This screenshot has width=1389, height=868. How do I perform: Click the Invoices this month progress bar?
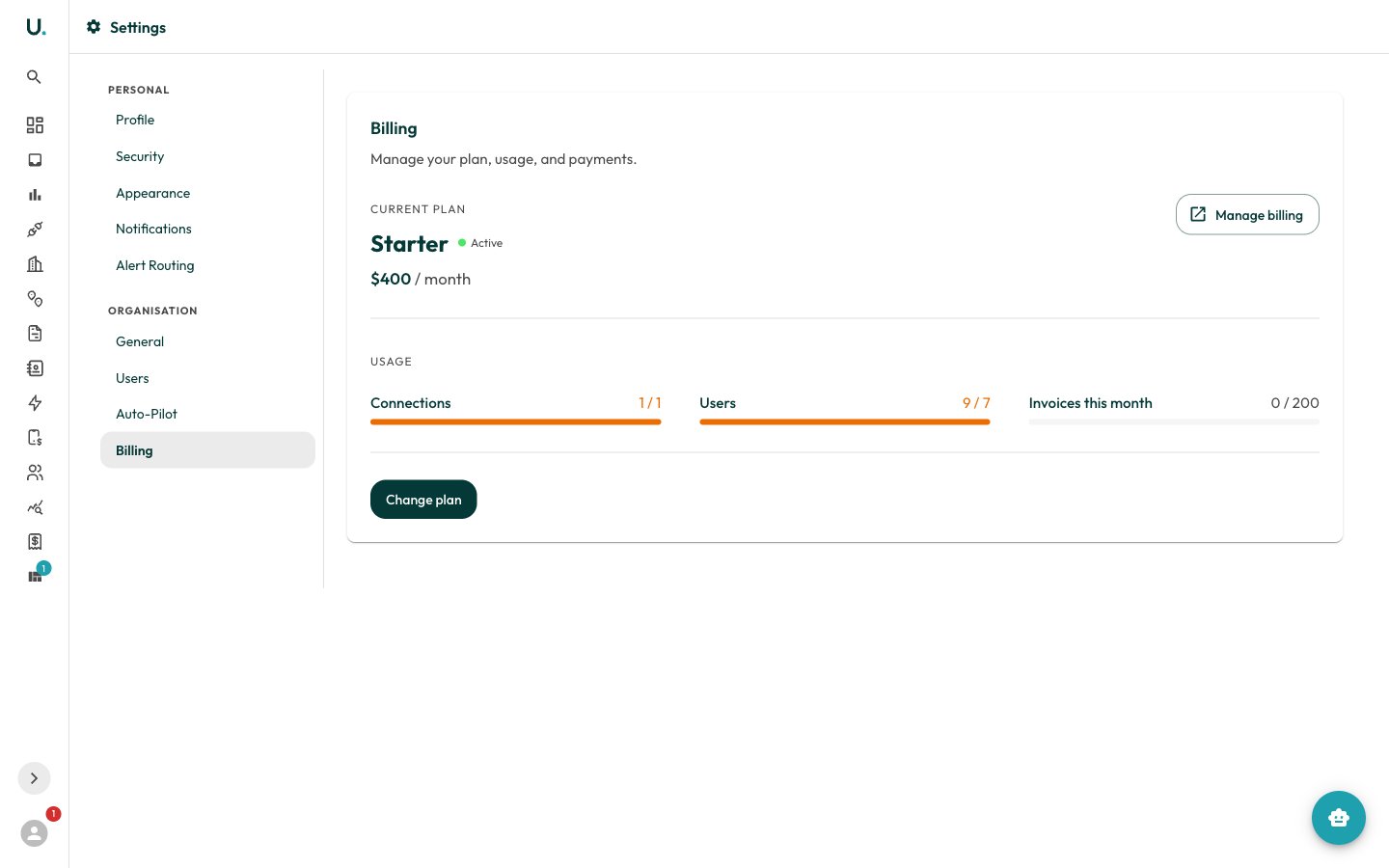tap(1174, 421)
